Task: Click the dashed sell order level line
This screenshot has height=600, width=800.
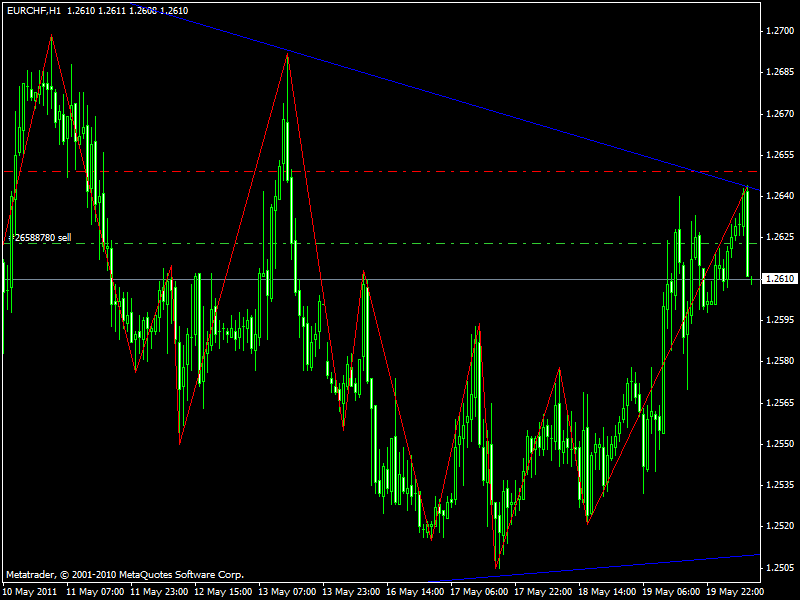Action: [x=400, y=243]
